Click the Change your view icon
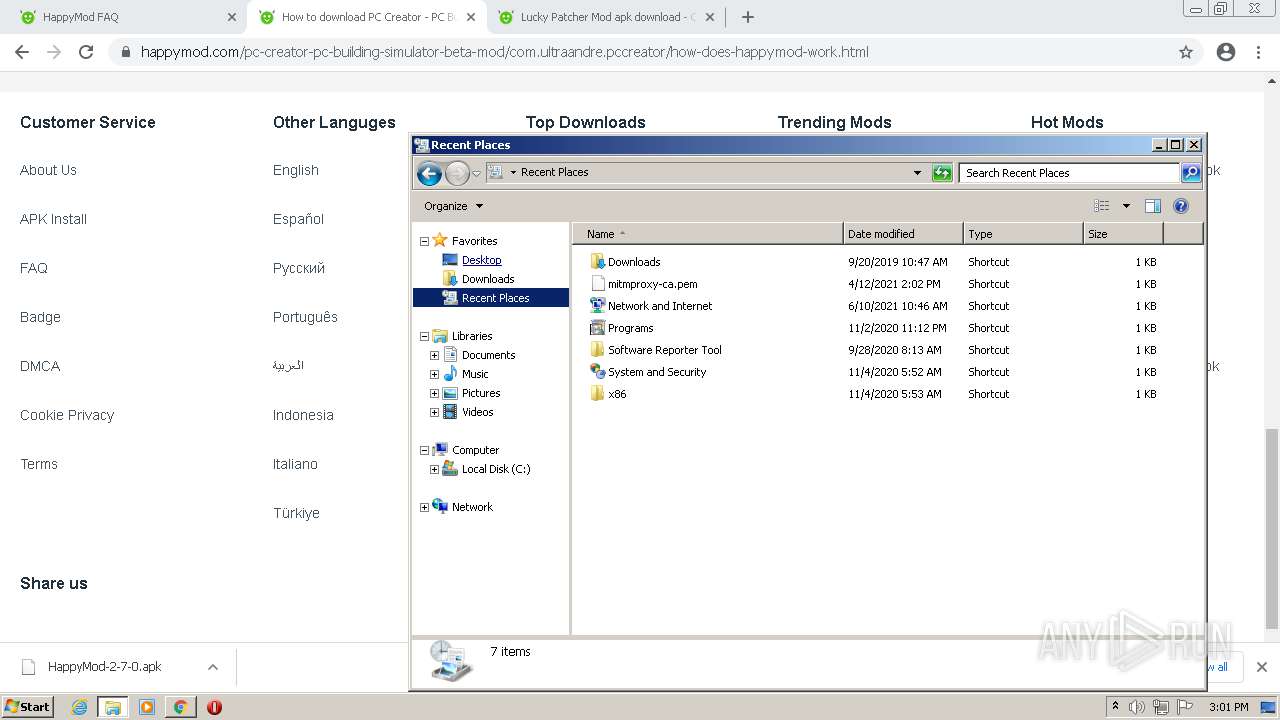 [1102, 206]
